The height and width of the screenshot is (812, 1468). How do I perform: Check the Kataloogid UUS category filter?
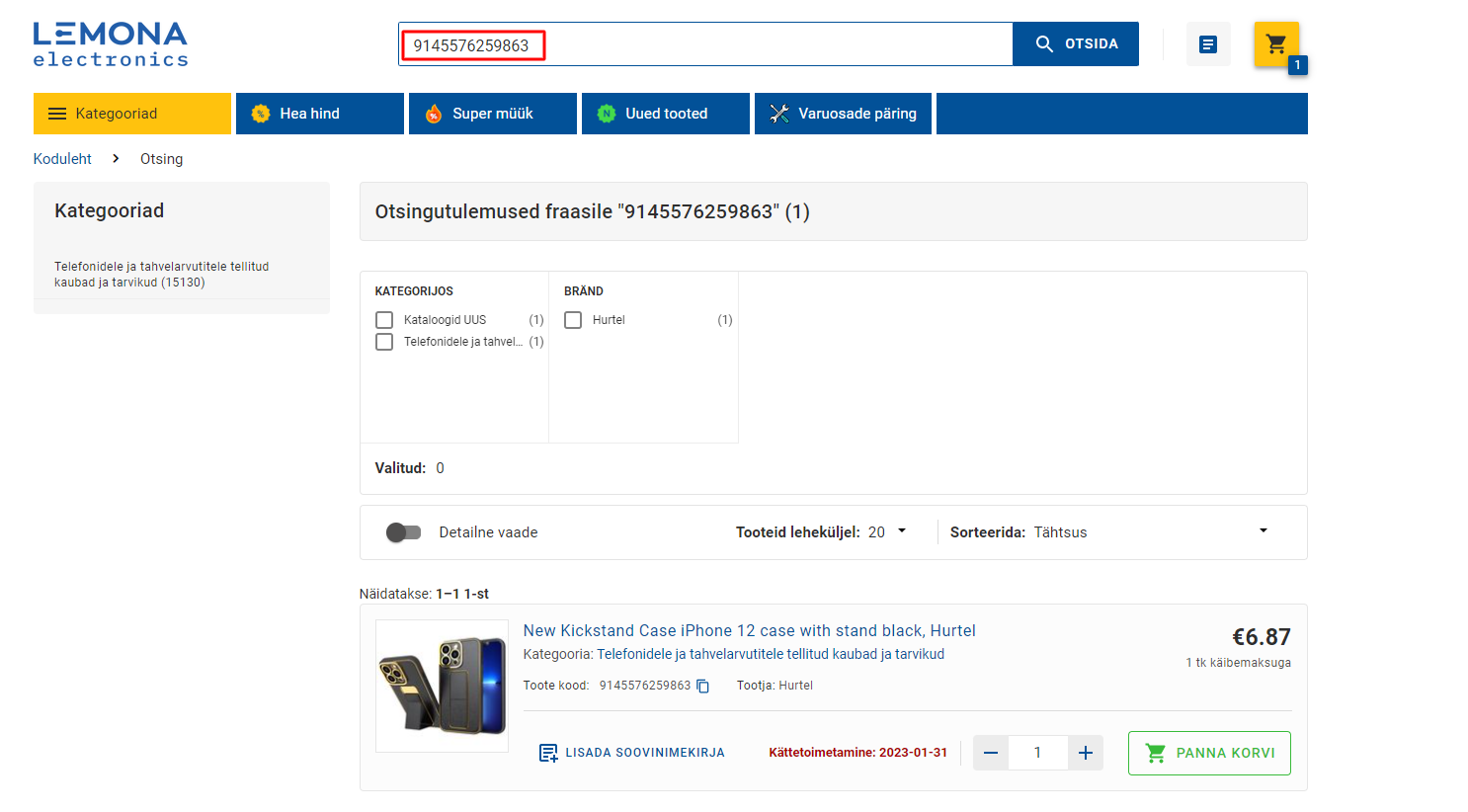tap(384, 320)
